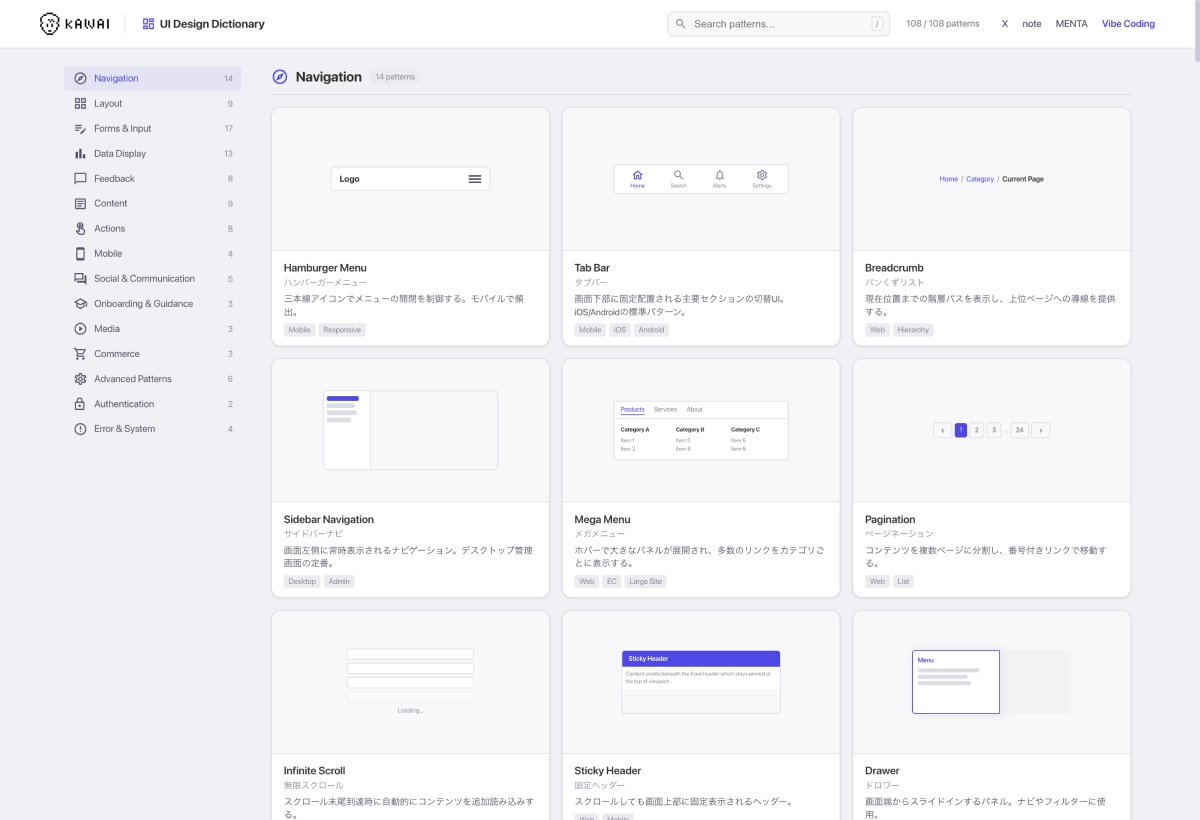Click the Mobile phone icon in sidebar

(x=80, y=254)
